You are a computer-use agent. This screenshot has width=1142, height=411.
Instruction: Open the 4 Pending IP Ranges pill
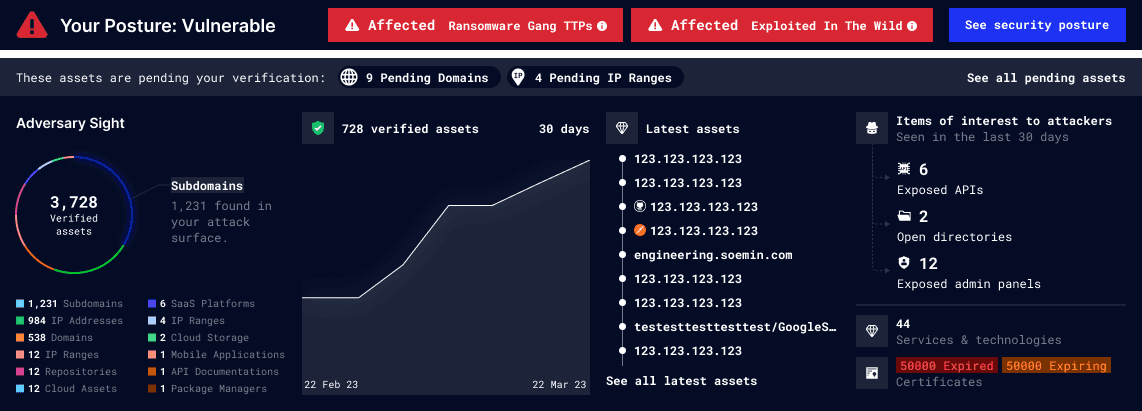coord(595,77)
